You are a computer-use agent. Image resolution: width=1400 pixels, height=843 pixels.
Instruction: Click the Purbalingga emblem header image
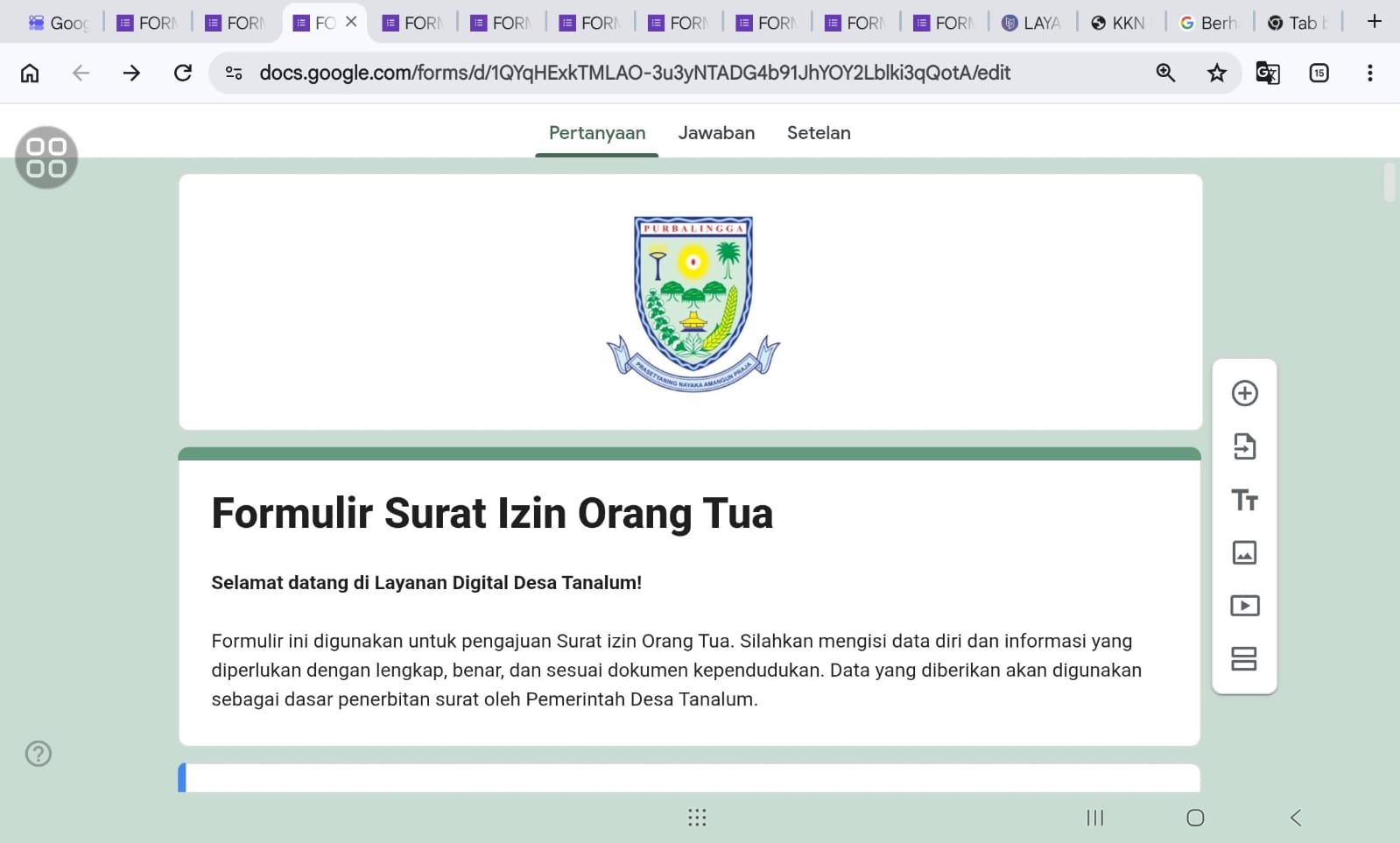[x=693, y=304]
